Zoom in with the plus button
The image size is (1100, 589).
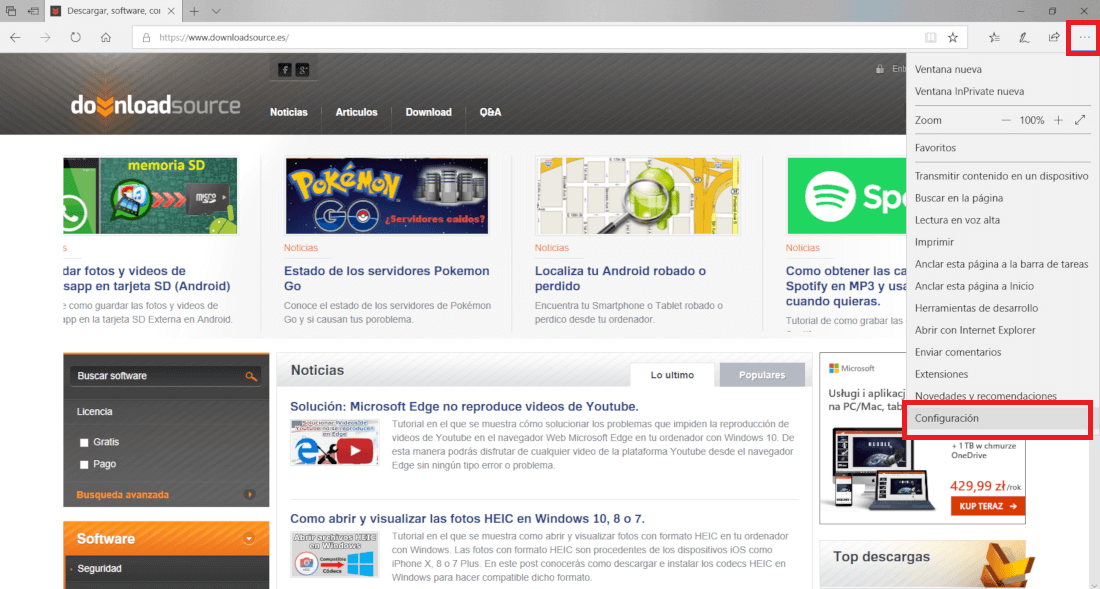pyautogui.click(x=1059, y=121)
